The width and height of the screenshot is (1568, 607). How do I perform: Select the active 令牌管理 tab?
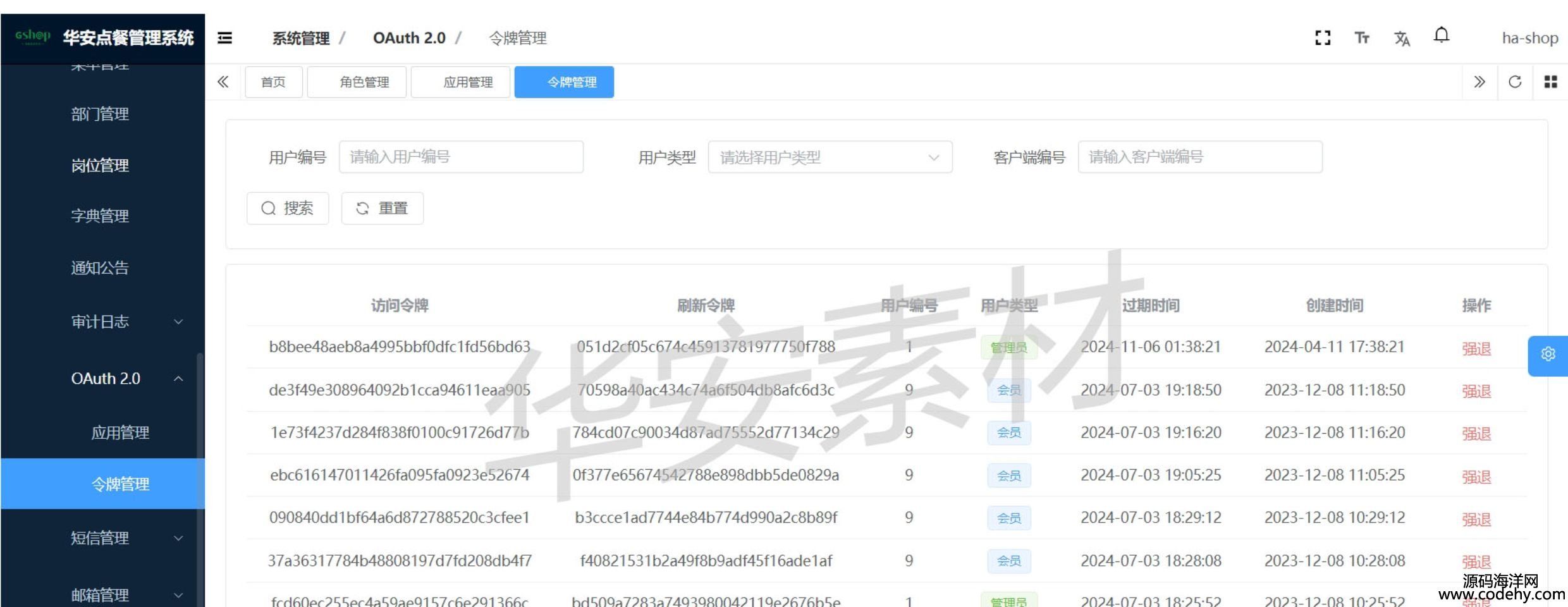tap(564, 82)
